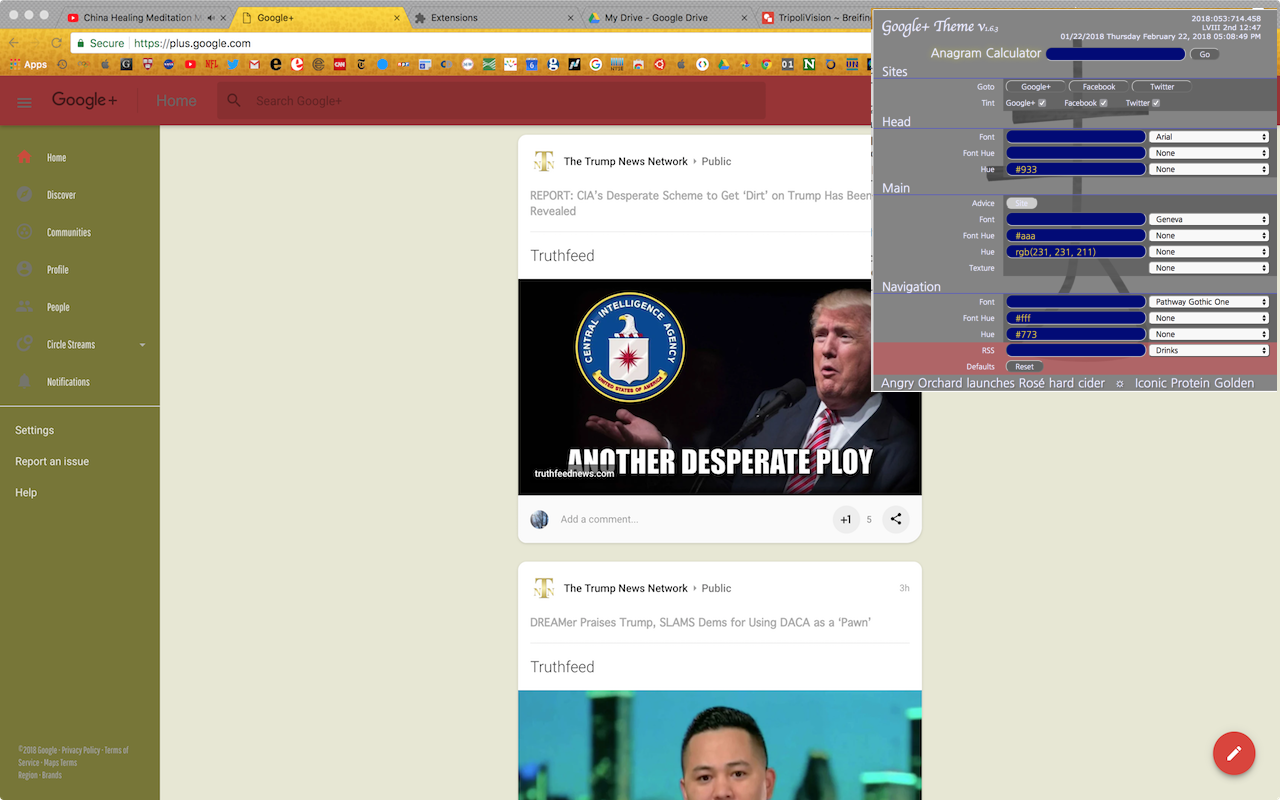Click the search magnifier icon in Google+
This screenshot has width=1280, height=800.
click(234, 101)
